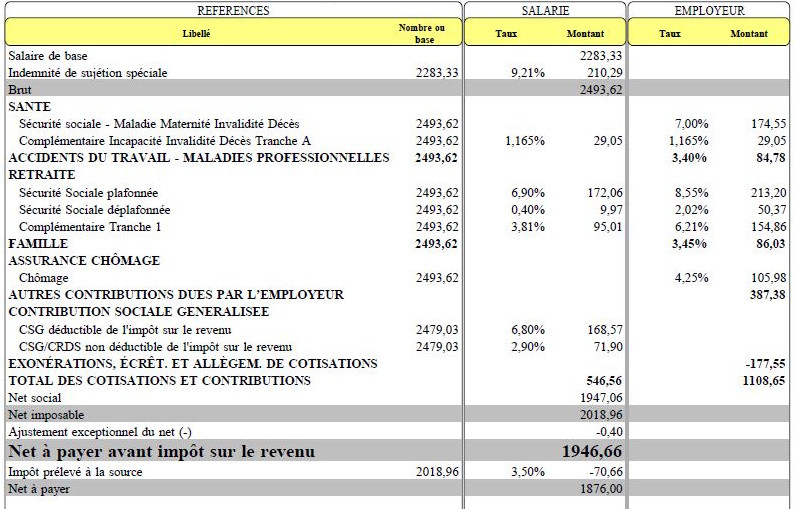Click the bold net before tax amount 1946,66

[x=591, y=452]
